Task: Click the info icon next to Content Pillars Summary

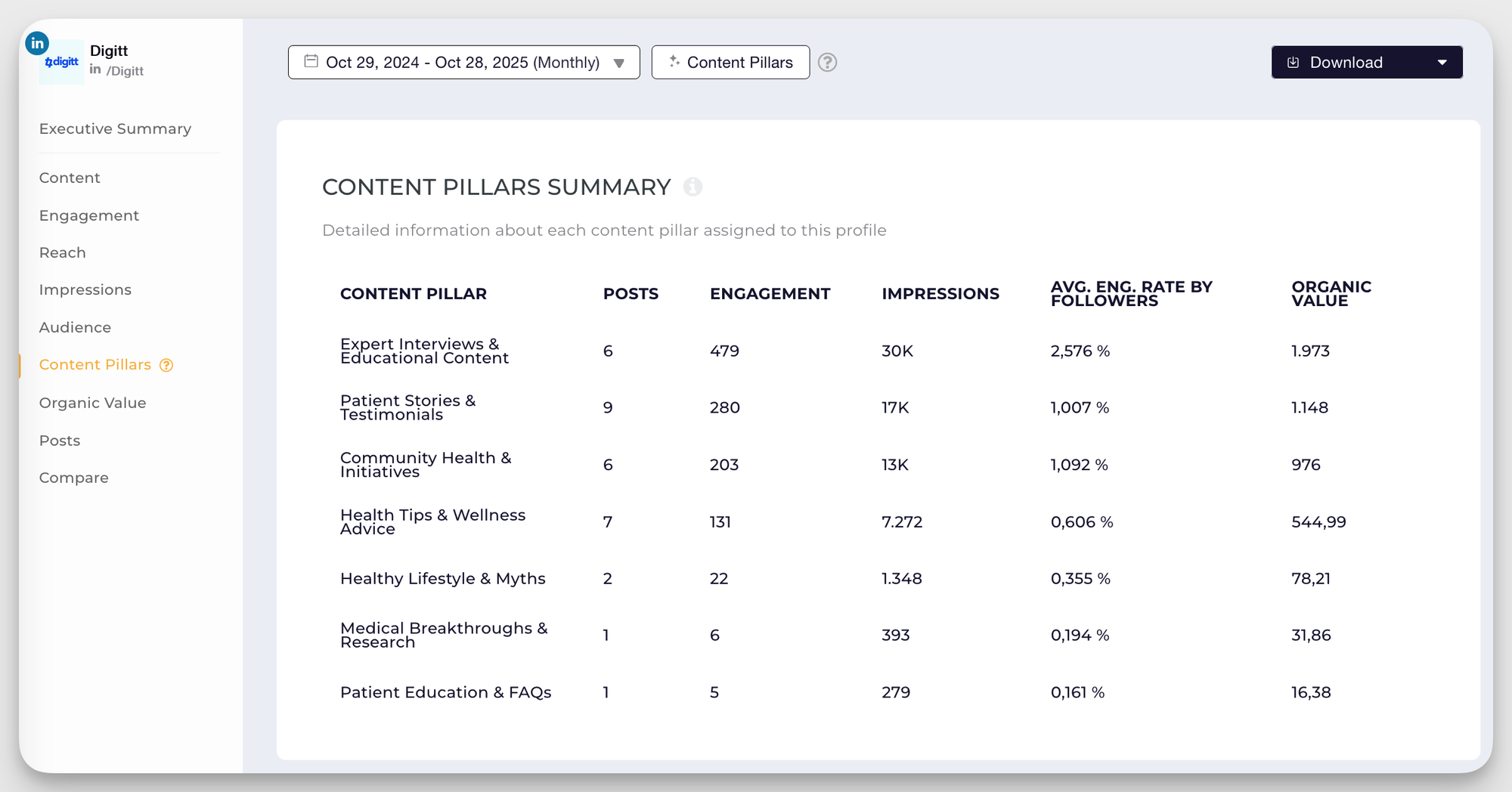Action: click(693, 187)
